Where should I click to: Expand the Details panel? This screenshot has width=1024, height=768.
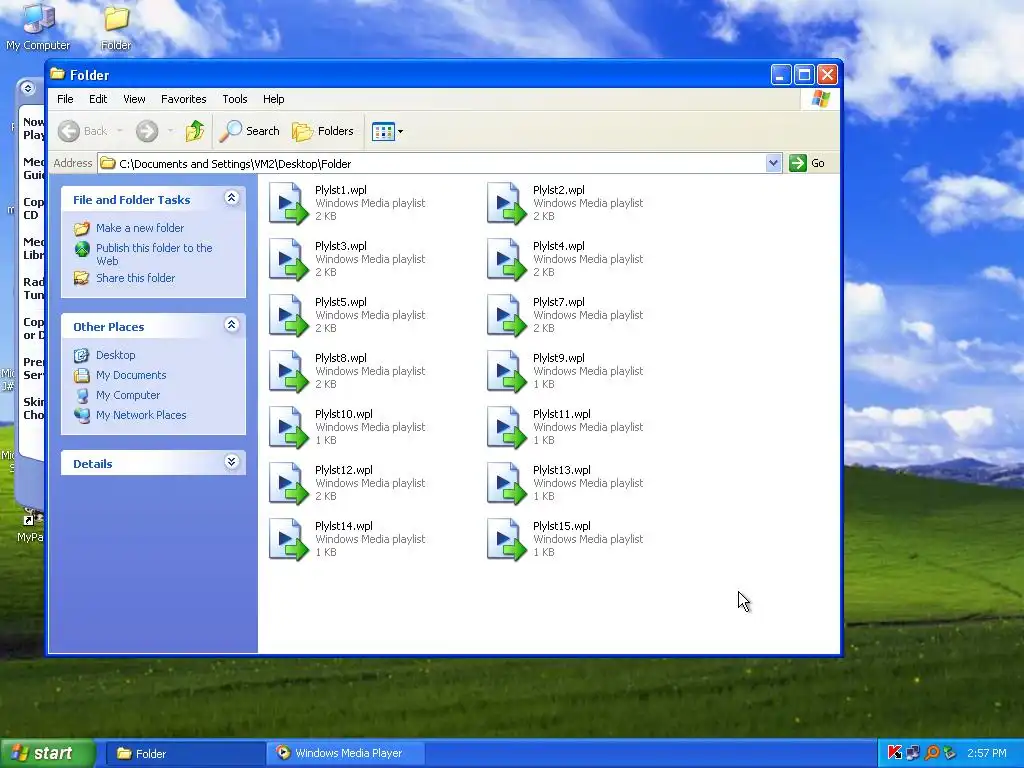(x=231, y=462)
